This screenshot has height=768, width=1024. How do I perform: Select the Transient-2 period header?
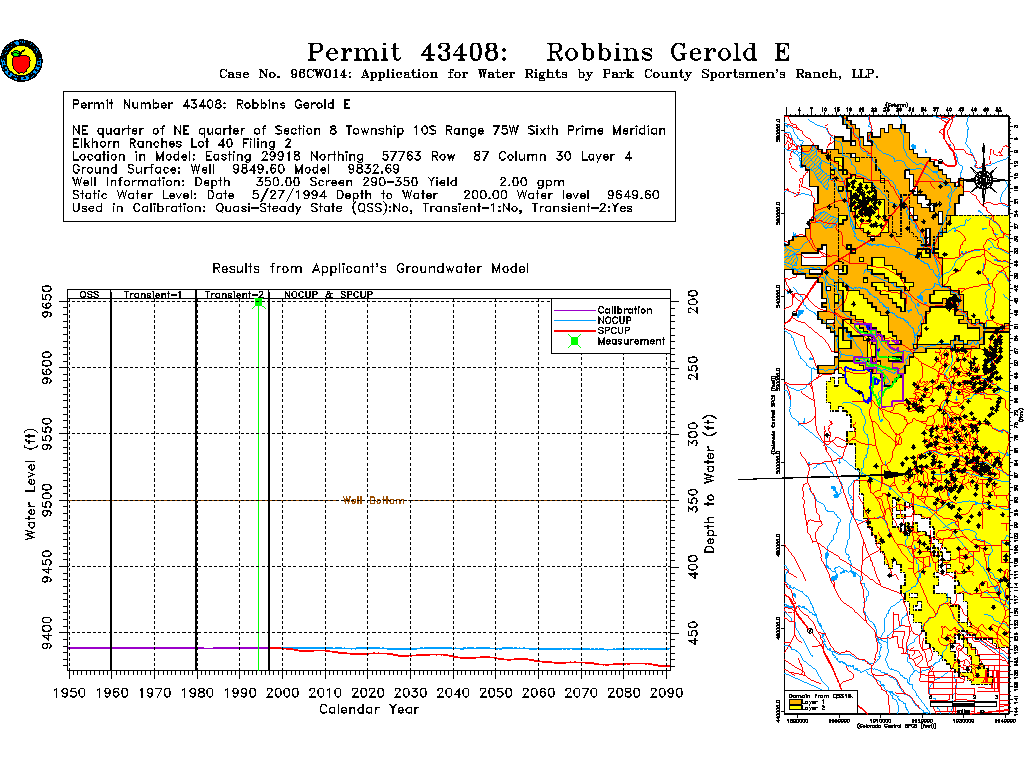[234, 295]
